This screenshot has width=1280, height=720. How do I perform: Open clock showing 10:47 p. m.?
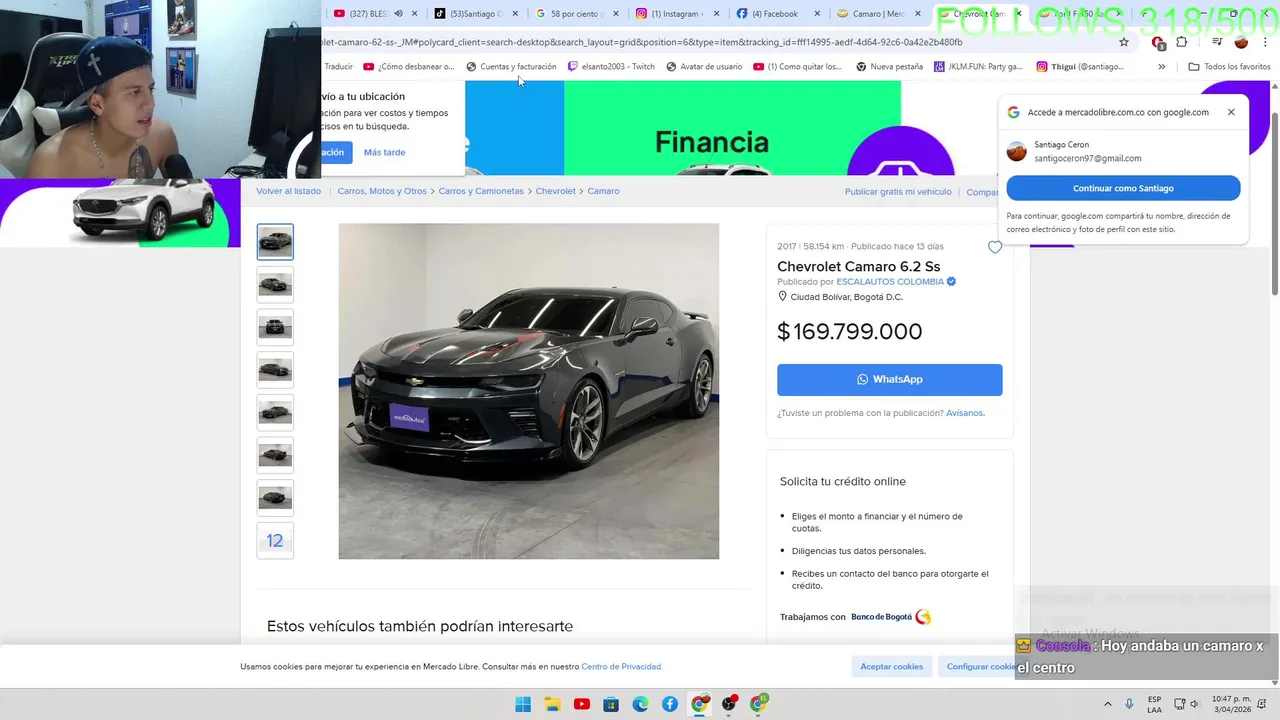point(1230,704)
